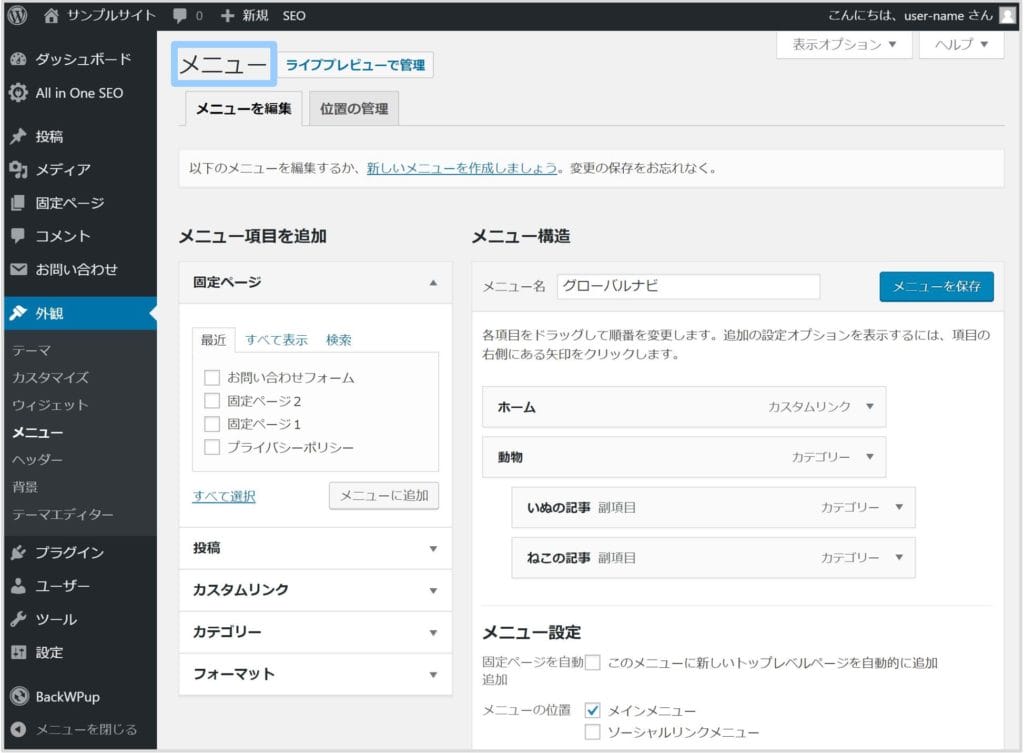Click the user avatar in the admin bar
The height and width of the screenshot is (753, 1024).
click(1007, 16)
